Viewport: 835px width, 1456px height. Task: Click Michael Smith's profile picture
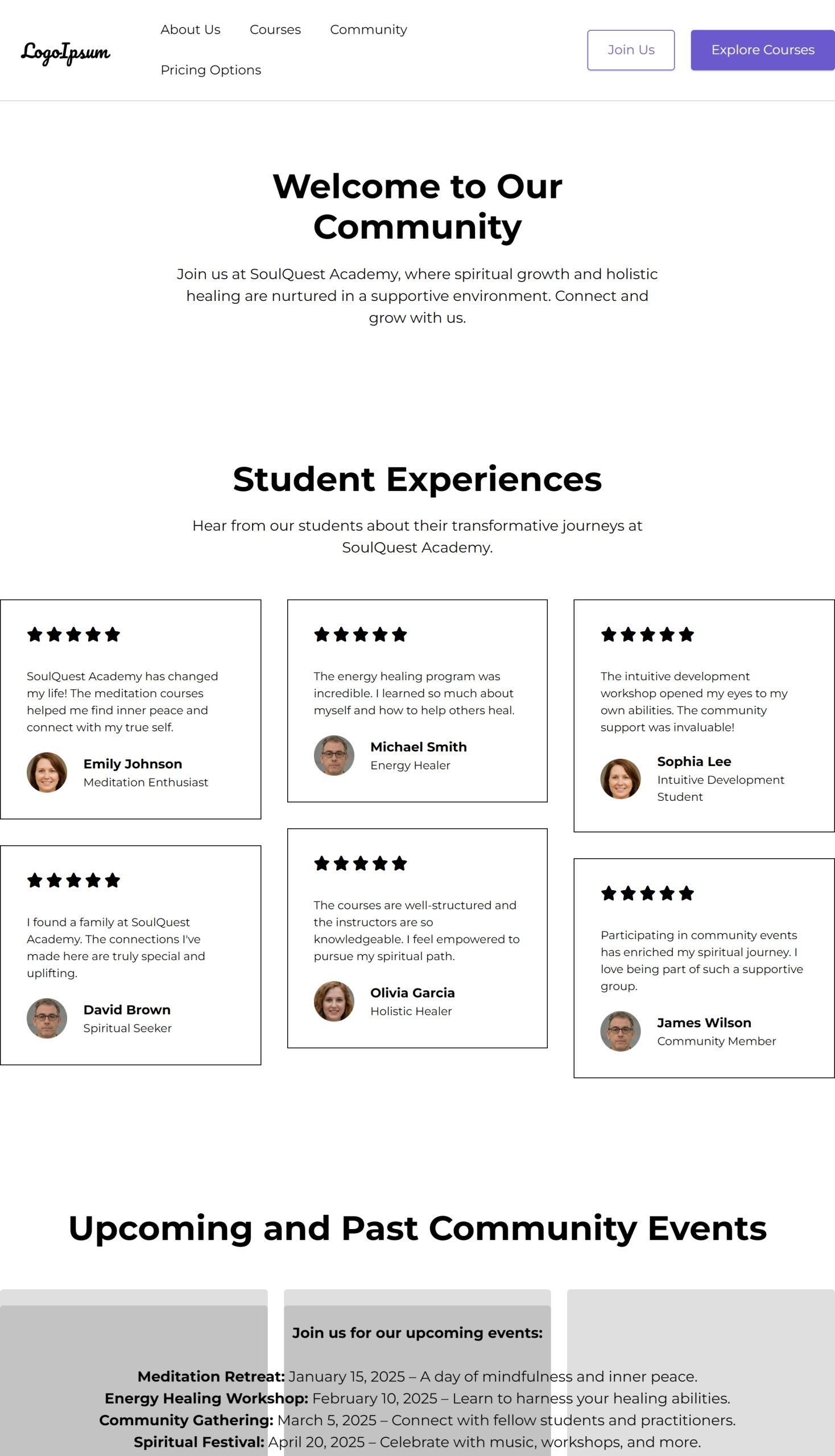pos(334,755)
